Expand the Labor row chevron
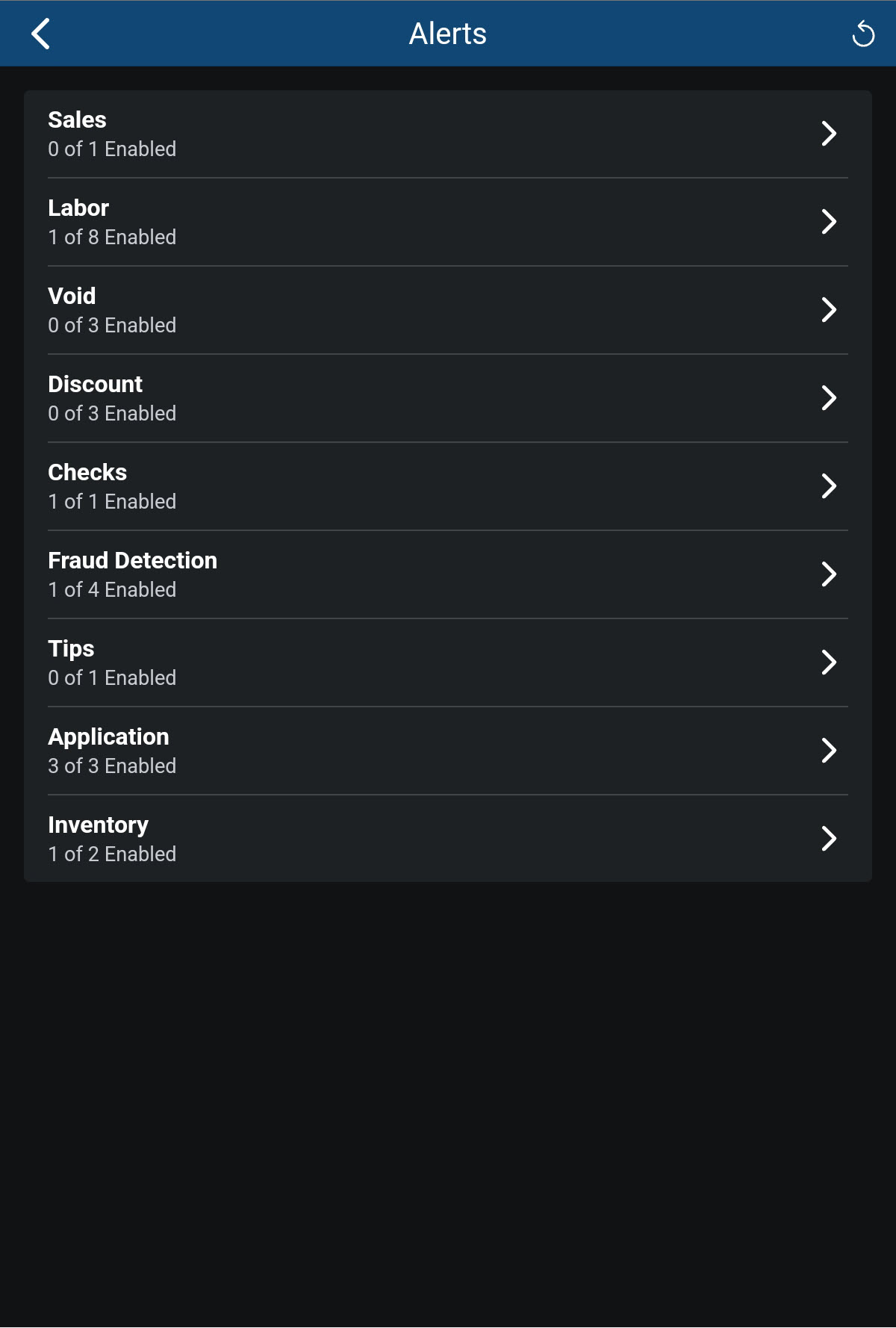The height and width of the screenshot is (1328, 896). 828,222
